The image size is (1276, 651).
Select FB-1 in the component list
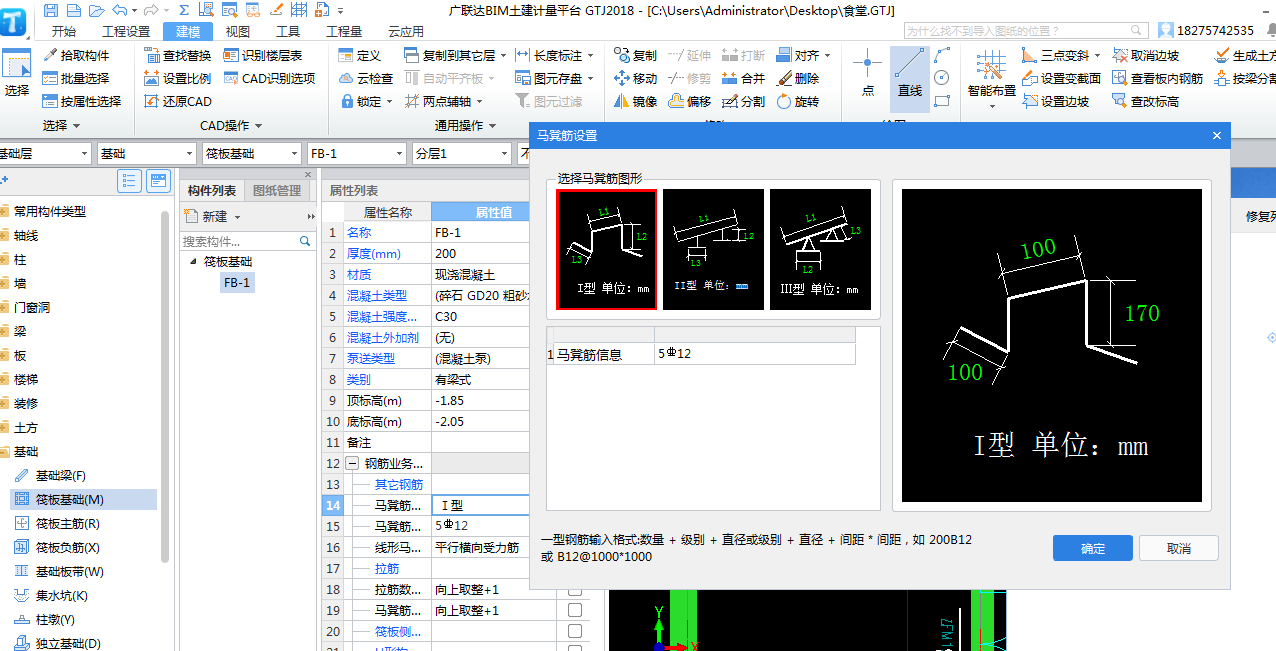click(x=237, y=283)
